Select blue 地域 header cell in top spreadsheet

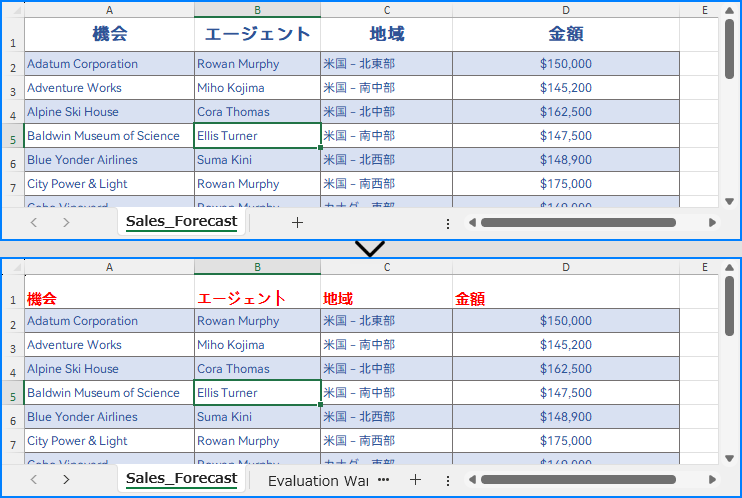(387, 34)
